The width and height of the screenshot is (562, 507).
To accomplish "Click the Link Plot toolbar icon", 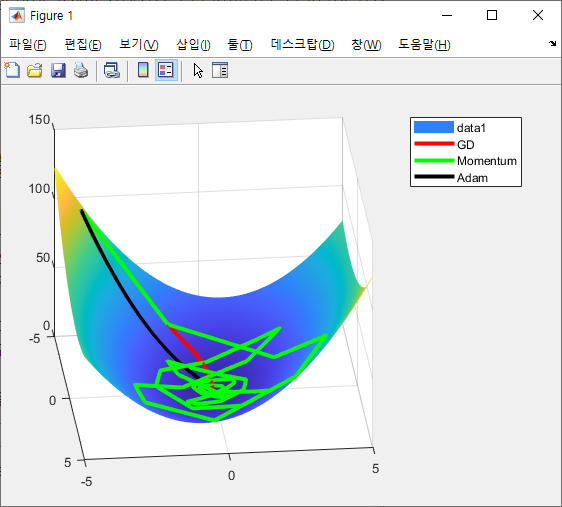I will [112, 70].
